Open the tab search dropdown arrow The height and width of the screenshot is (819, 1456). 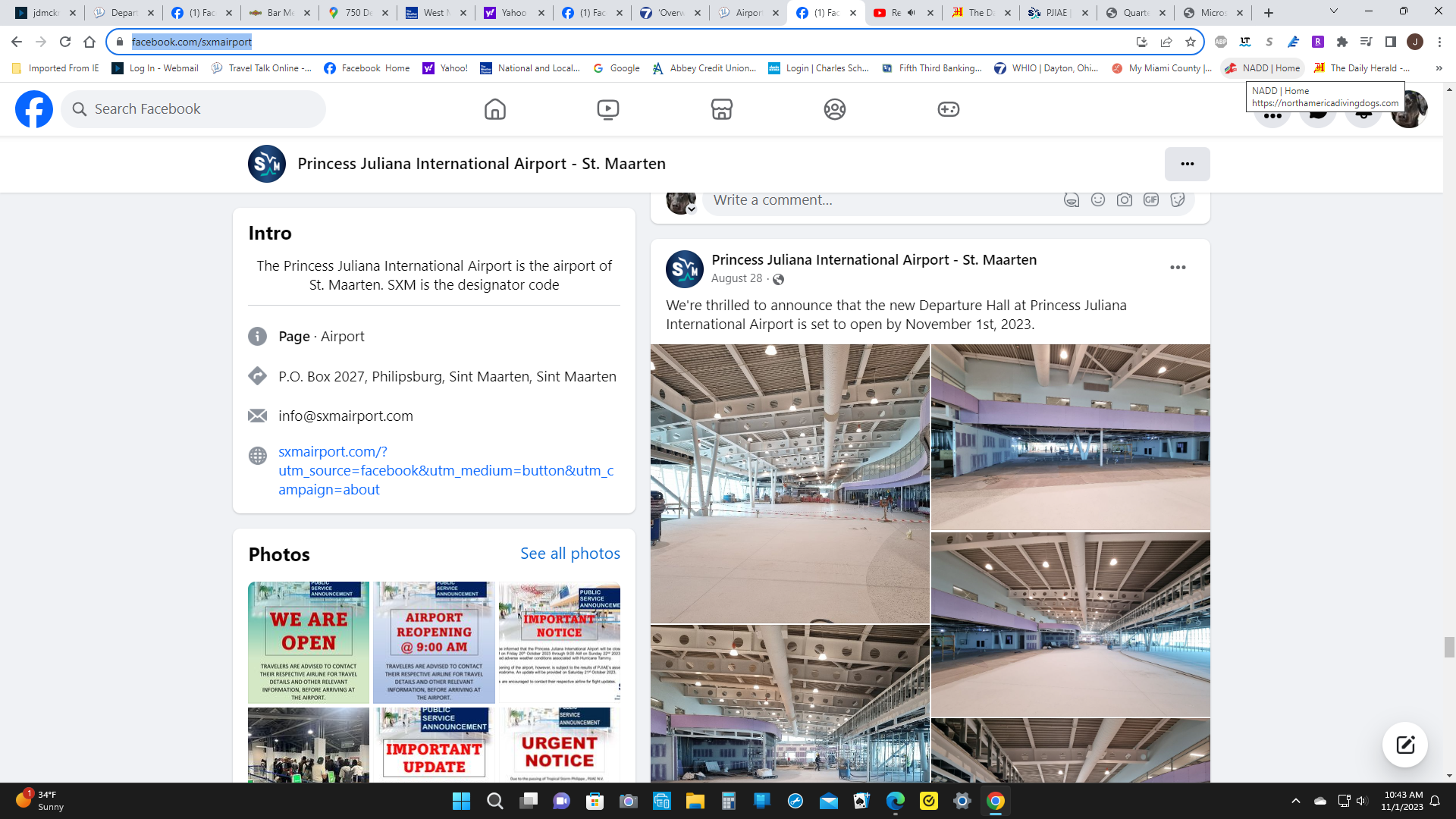coord(1334,11)
